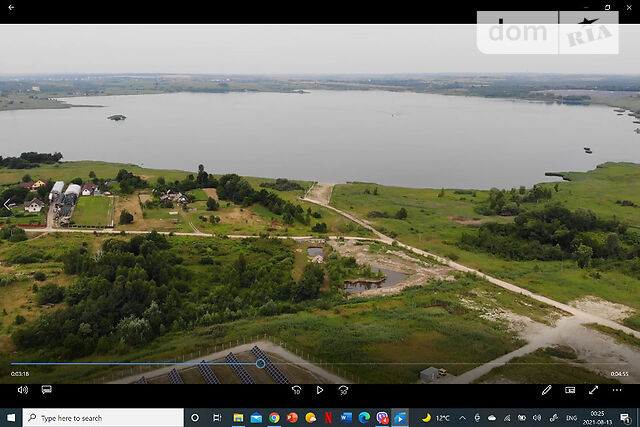The height and width of the screenshot is (427, 640).
Task: Skip back 10 seconds
Action: (x=296, y=390)
